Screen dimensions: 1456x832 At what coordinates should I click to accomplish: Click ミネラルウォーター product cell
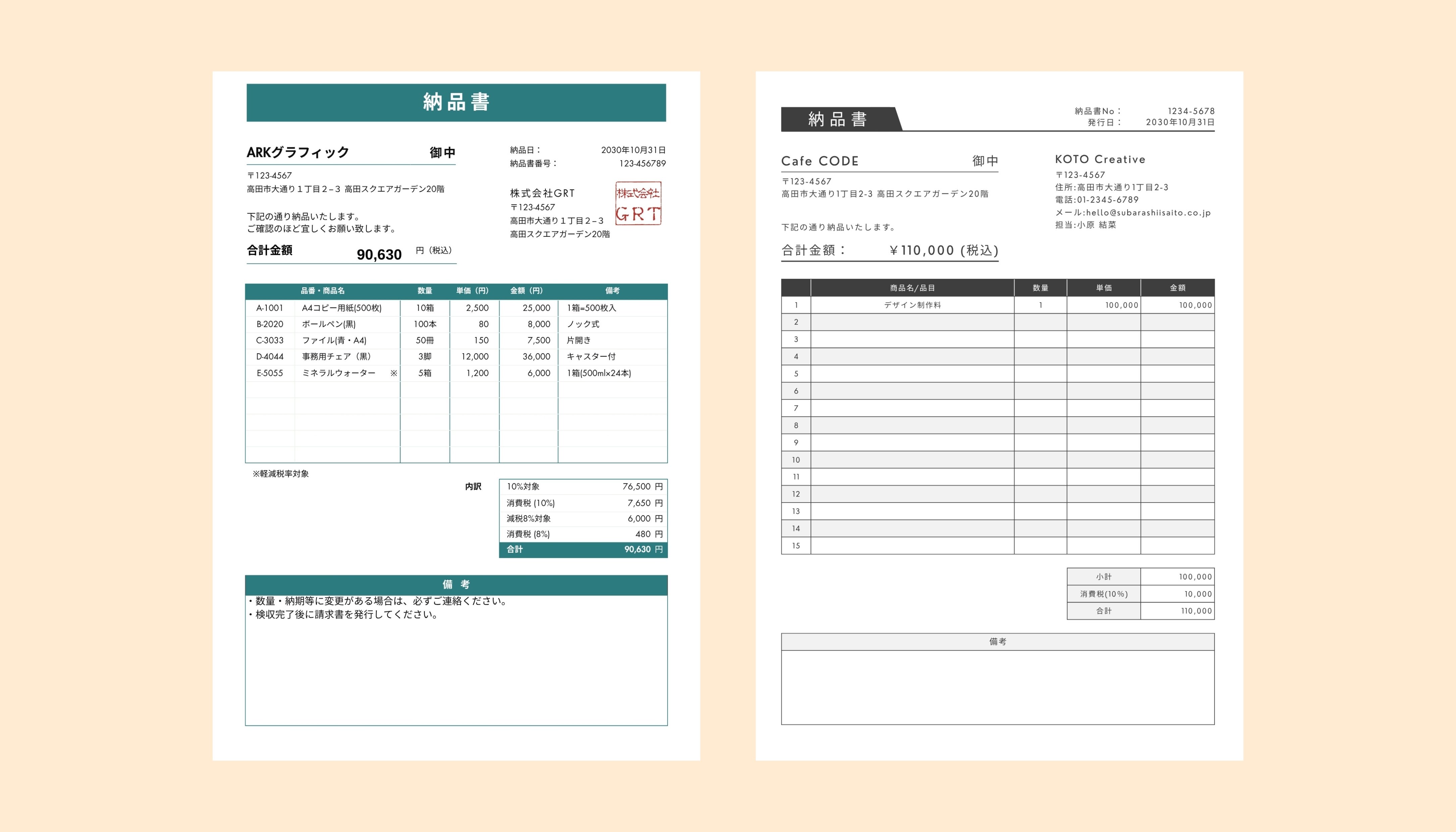pyautogui.click(x=347, y=373)
